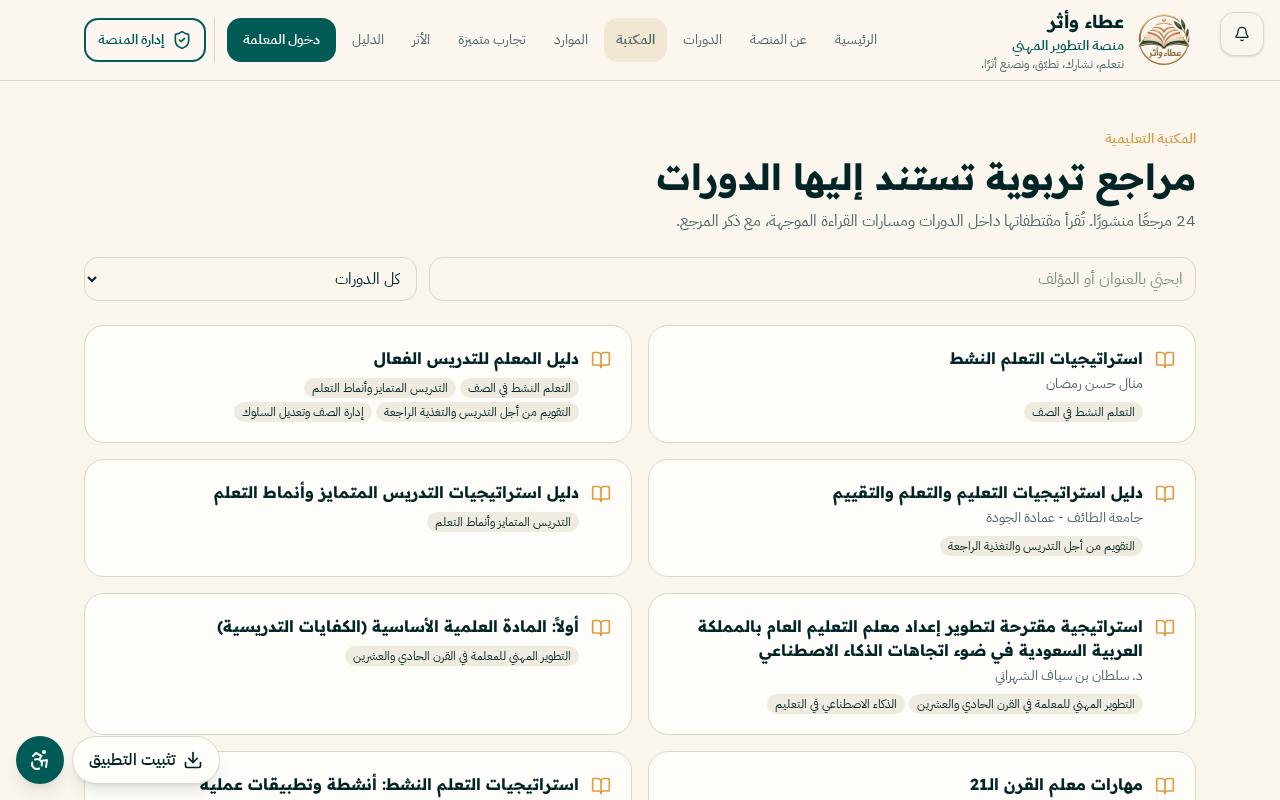Screen dimensions: 1280x800
Task: Click the المكتبة التعليمية section label
Action: point(1150,139)
